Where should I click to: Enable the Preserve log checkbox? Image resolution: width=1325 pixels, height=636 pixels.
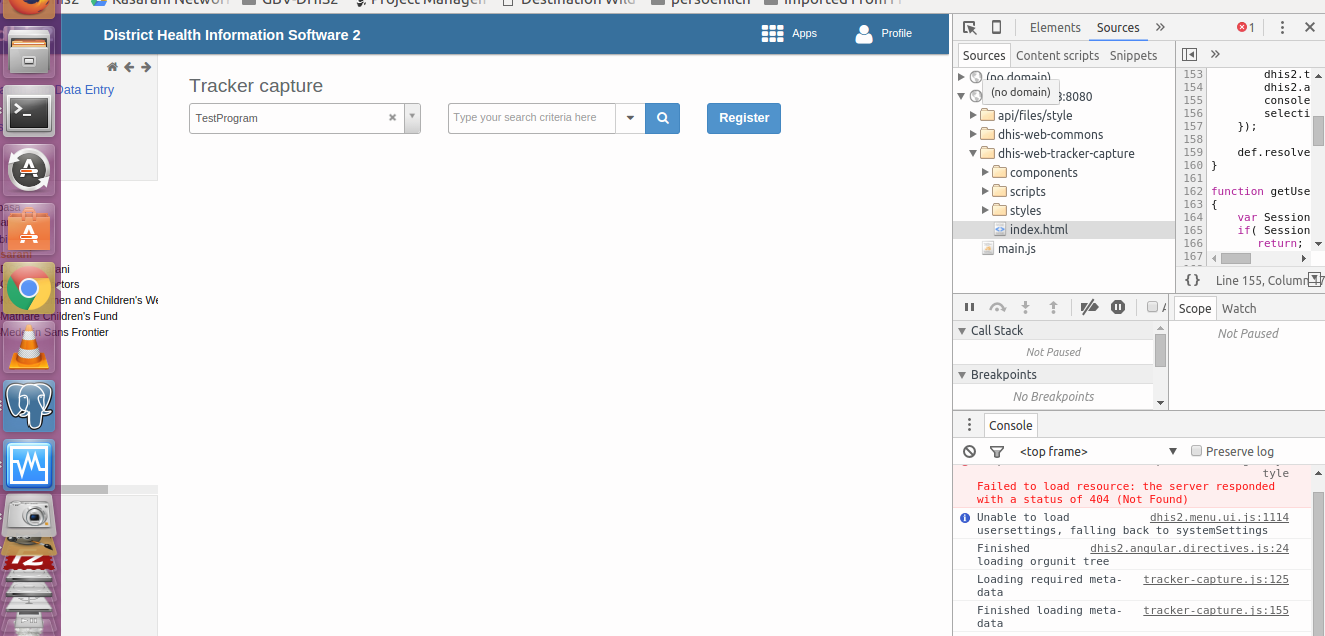click(1196, 451)
